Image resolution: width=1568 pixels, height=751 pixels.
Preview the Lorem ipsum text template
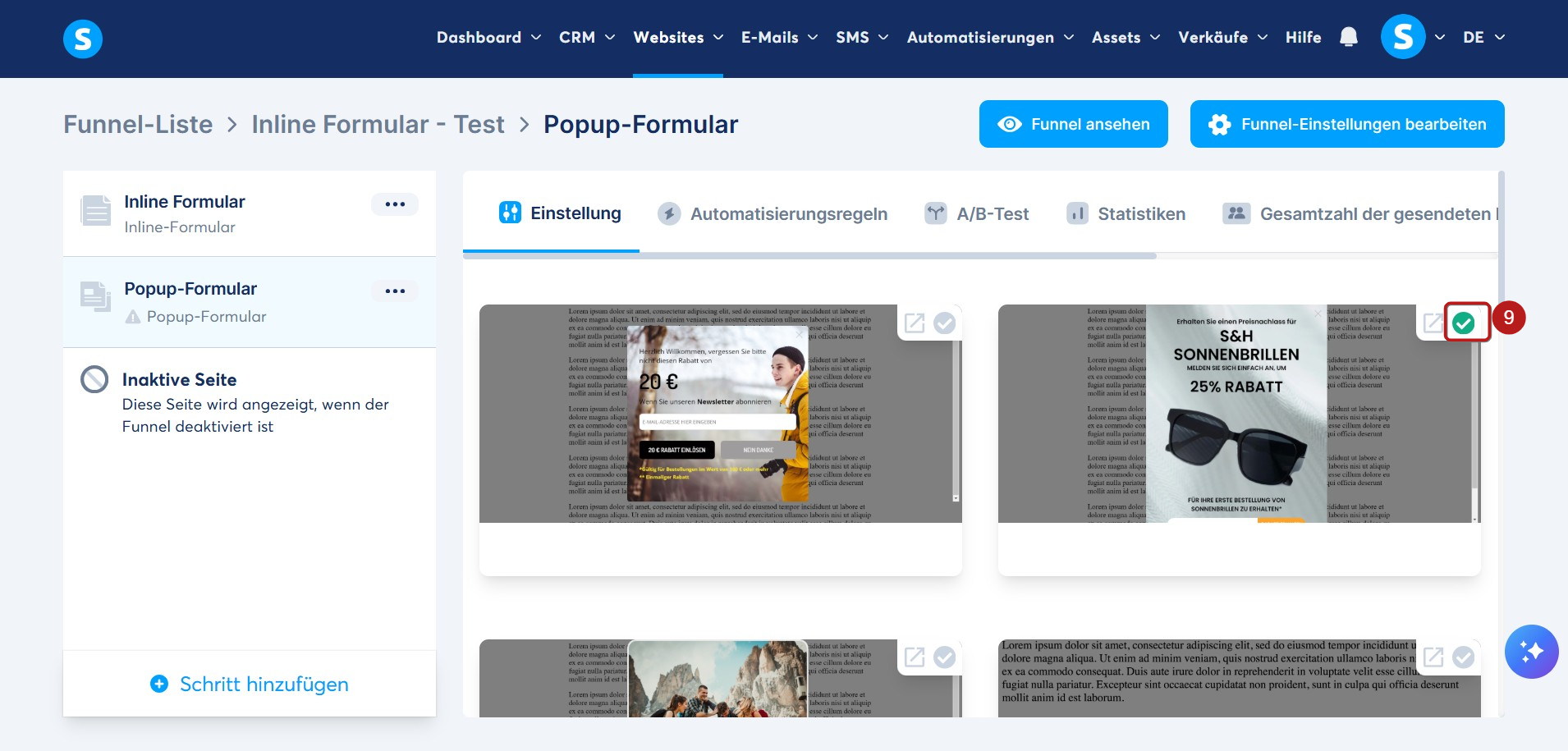[x=1433, y=657]
